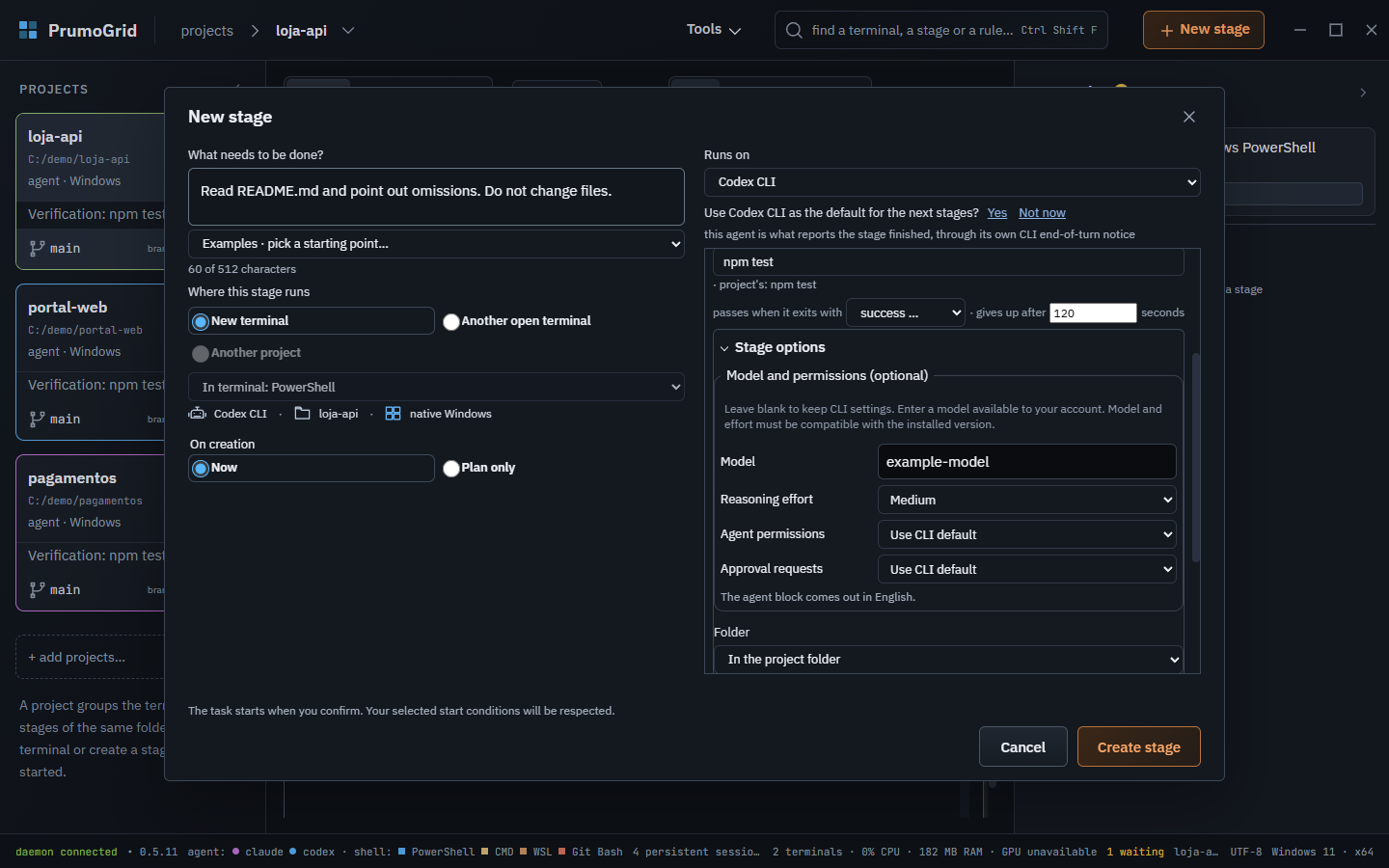Click the 1 waiting status bar entry
The height and width of the screenshot is (868, 1389).
[x=1135, y=852]
